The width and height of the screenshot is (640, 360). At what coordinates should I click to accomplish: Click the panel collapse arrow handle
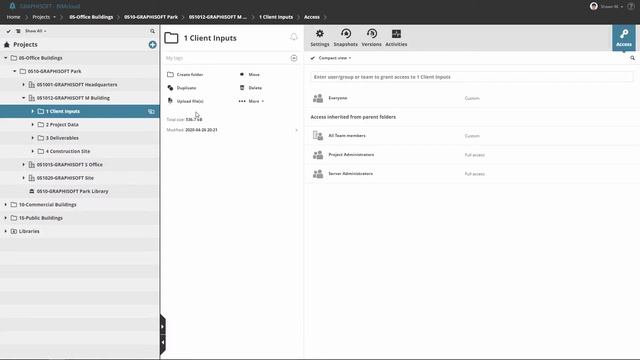pyautogui.click(x=162, y=342)
